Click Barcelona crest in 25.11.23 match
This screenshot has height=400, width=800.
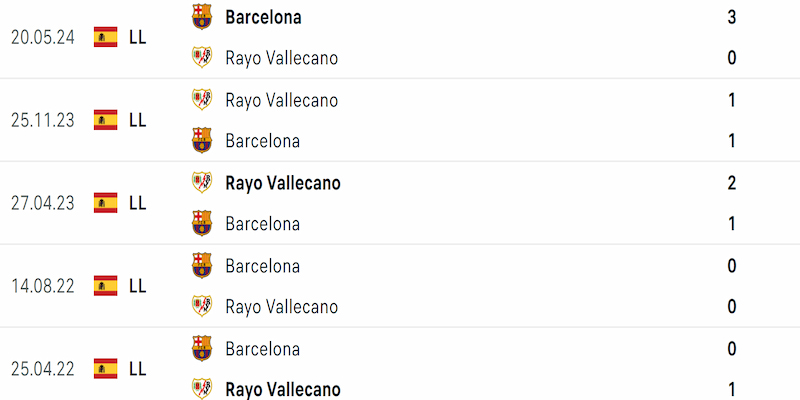202,140
